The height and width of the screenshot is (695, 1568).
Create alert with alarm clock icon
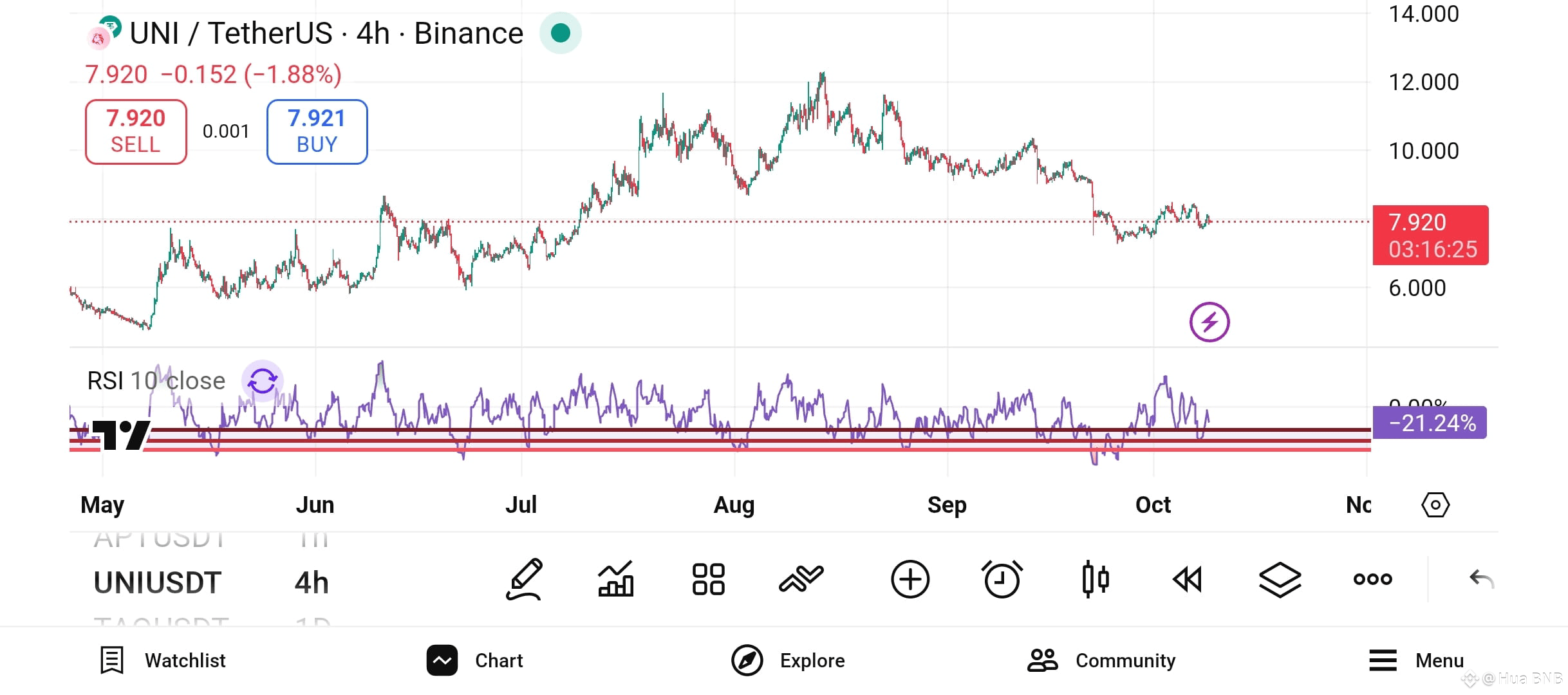(x=1002, y=579)
